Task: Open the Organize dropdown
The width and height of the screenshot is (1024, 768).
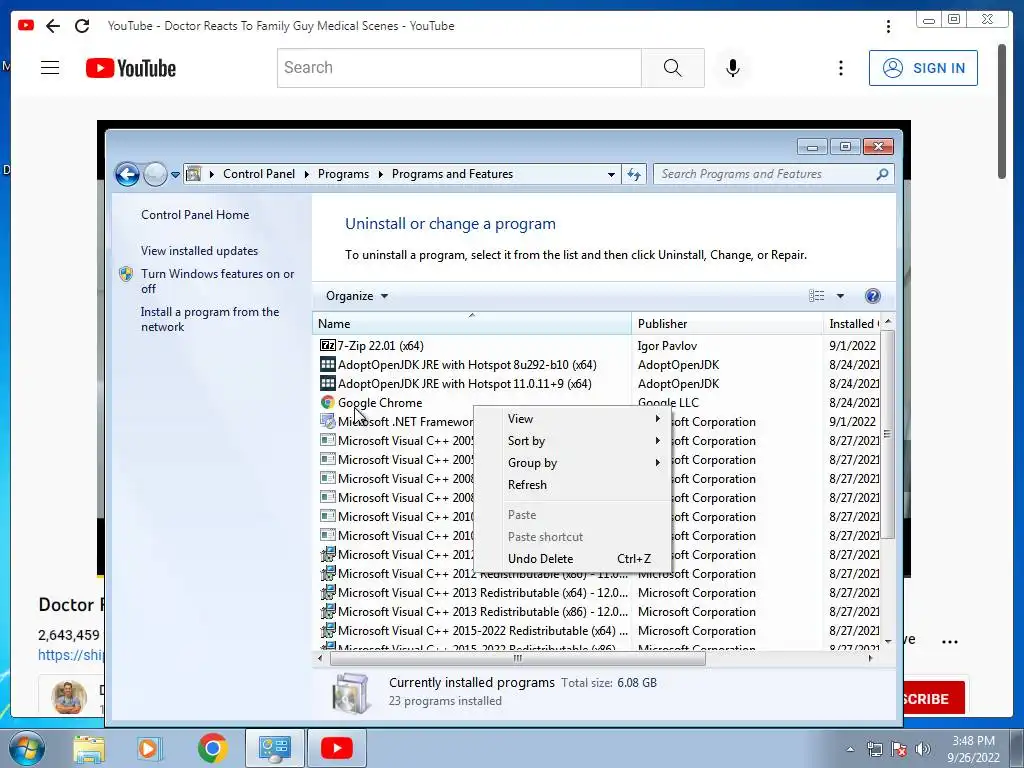Action: click(357, 296)
